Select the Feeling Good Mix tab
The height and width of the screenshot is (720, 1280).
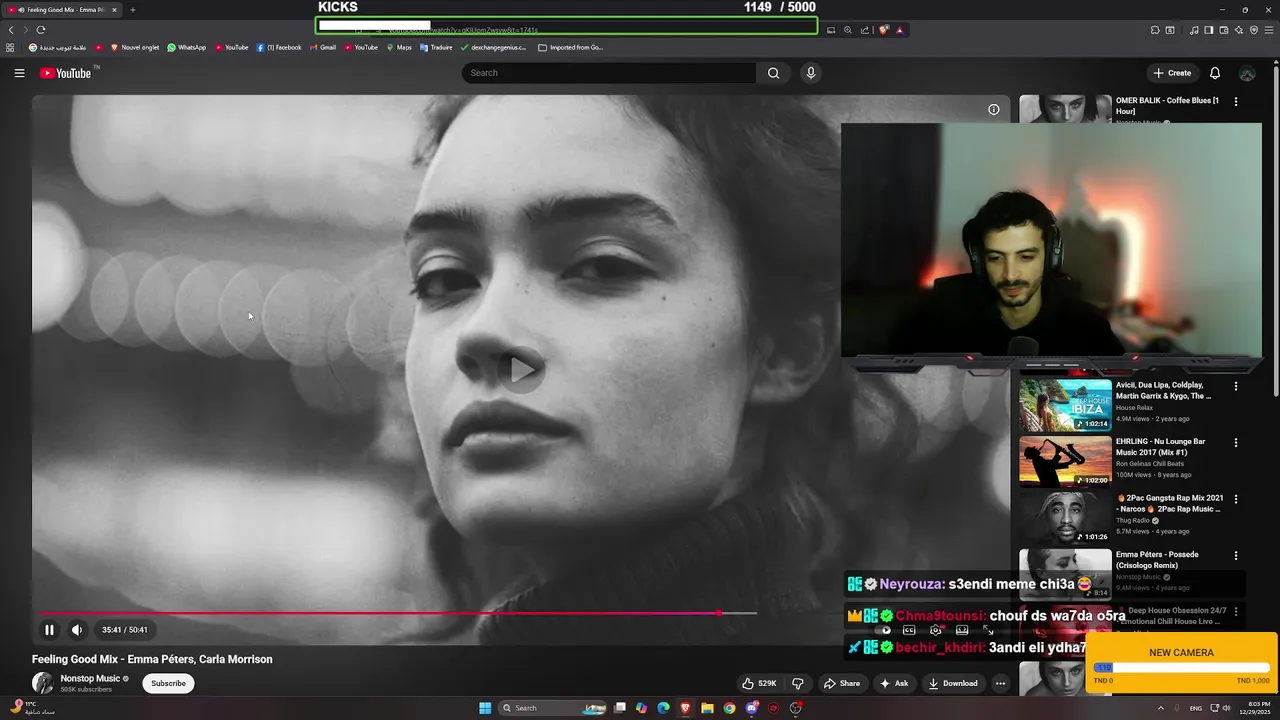[x=62, y=10]
